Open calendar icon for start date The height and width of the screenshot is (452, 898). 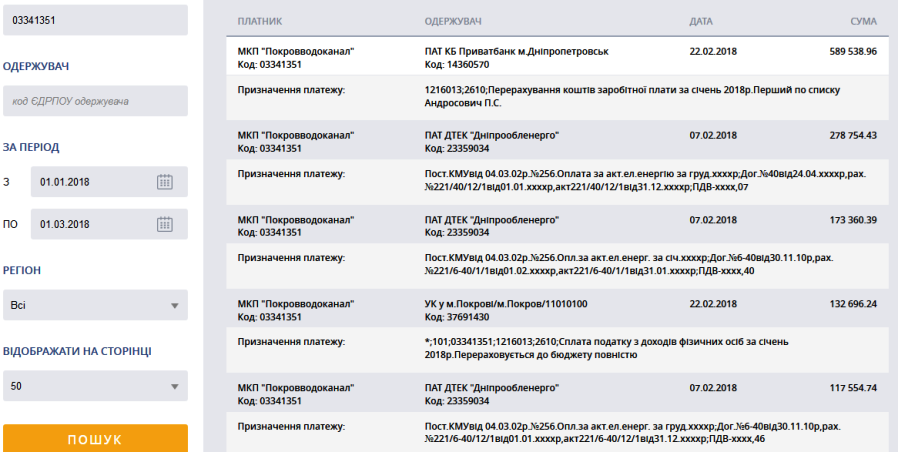coord(166,182)
